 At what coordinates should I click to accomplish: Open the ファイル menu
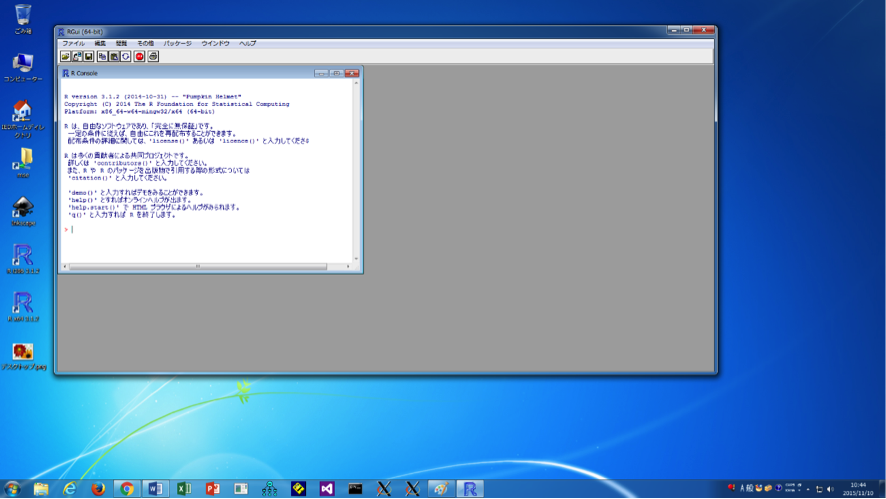73,43
